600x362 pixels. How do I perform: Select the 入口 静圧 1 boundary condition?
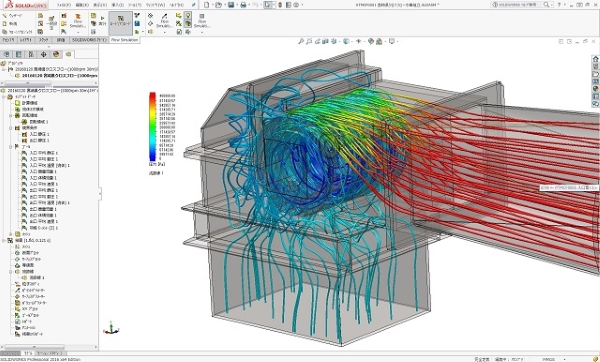[x=39, y=134]
